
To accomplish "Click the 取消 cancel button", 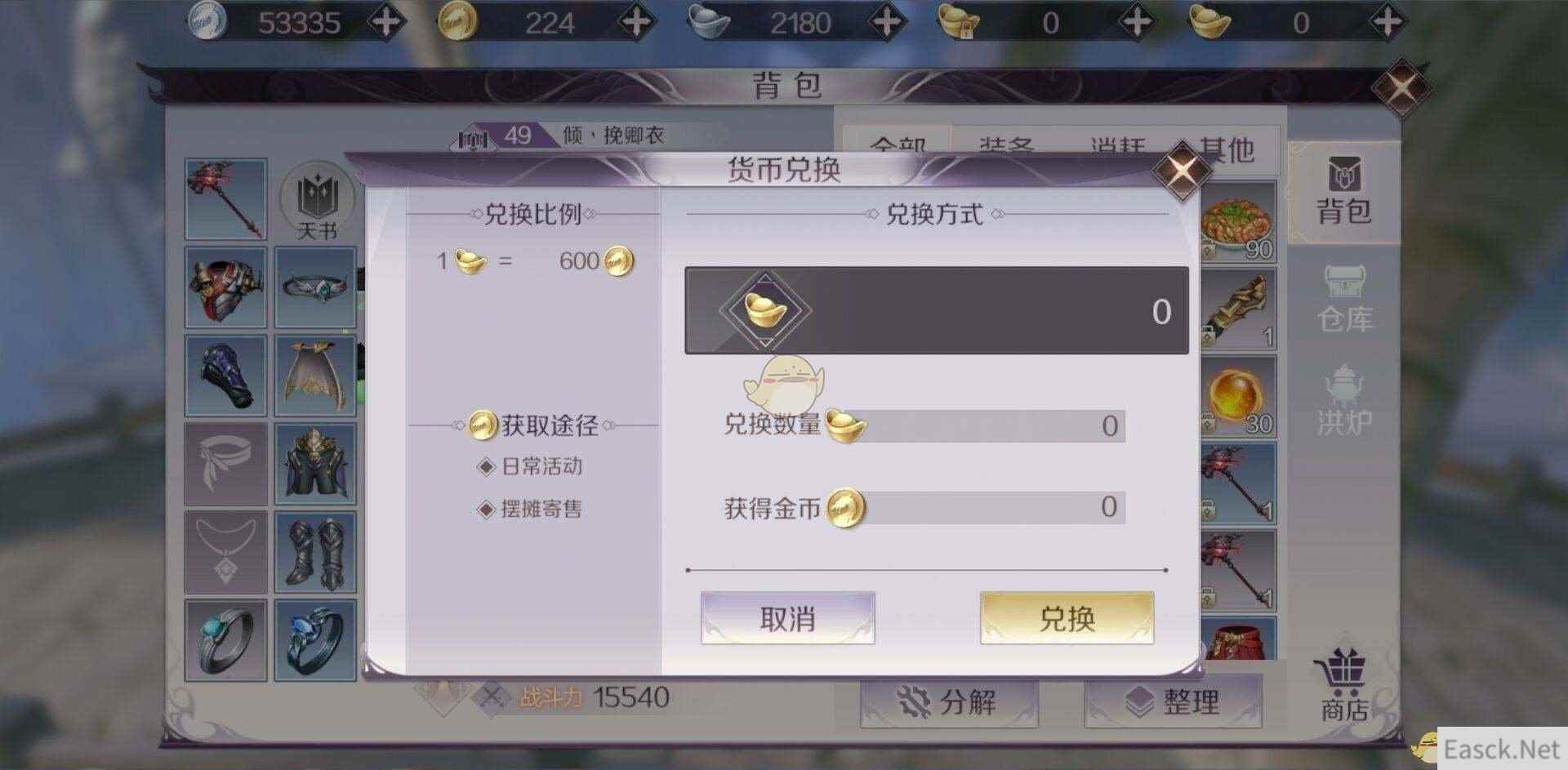I will pos(788,618).
